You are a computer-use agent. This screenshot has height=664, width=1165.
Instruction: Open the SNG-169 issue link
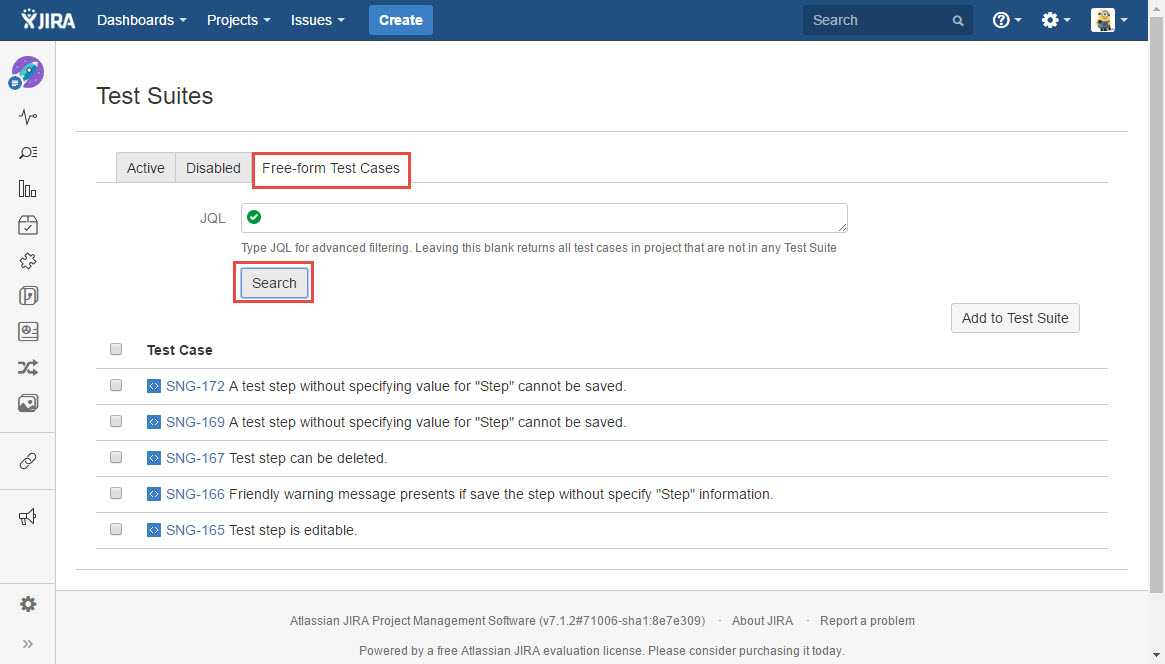click(x=195, y=422)
